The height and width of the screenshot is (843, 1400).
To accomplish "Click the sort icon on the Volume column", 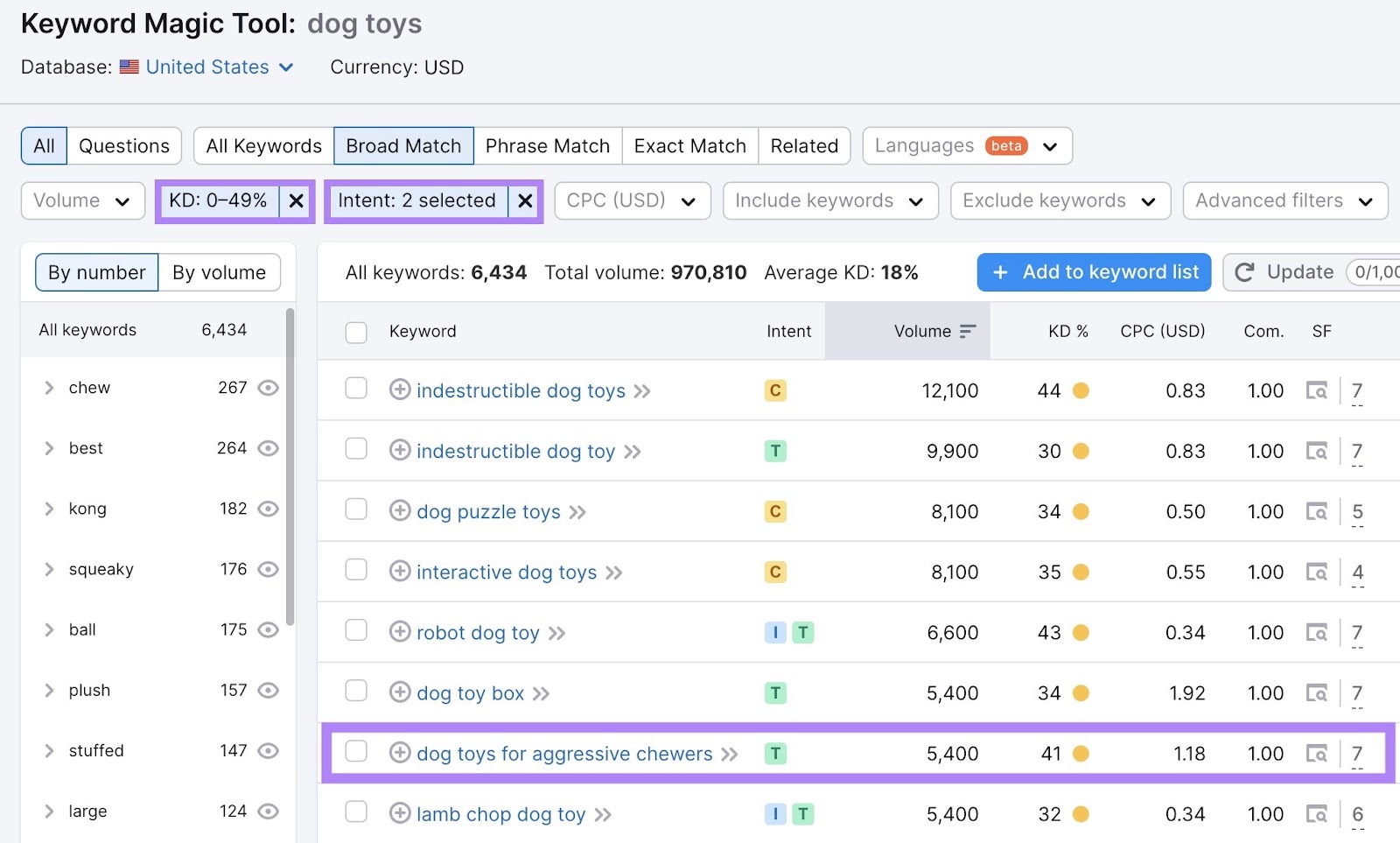I will pos(968,331).
